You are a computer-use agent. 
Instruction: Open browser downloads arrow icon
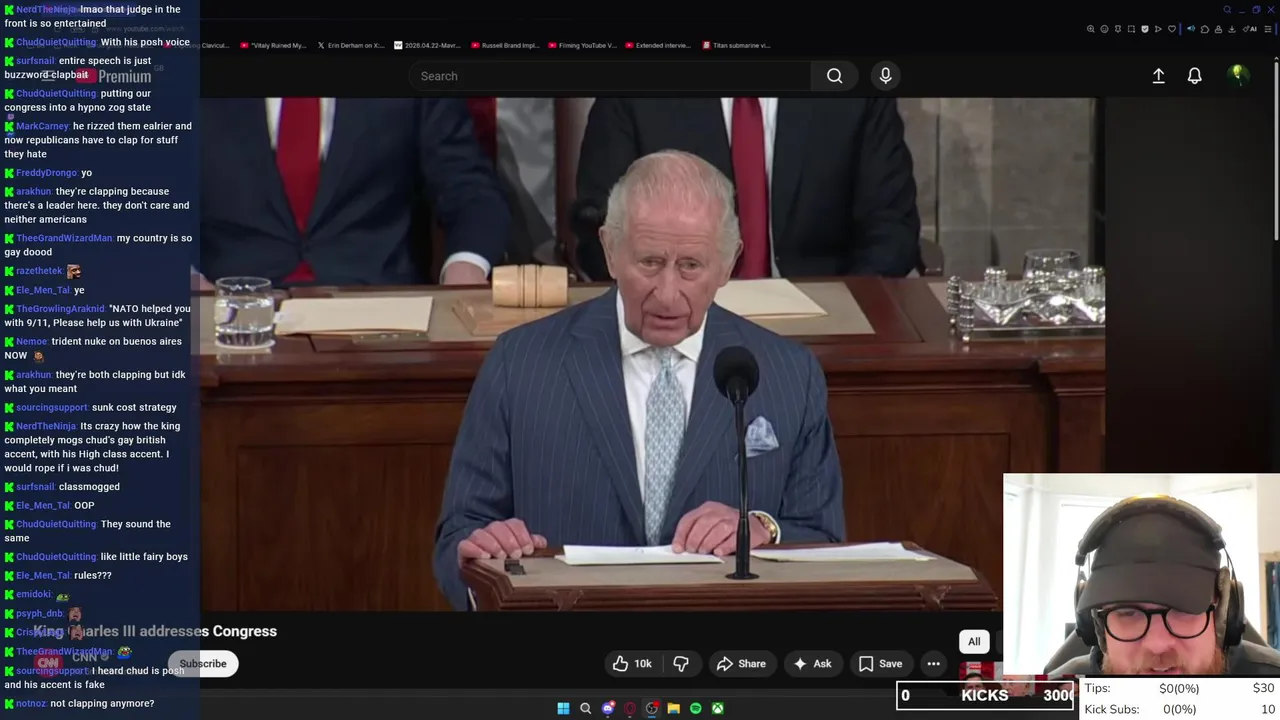(1232, 29)
